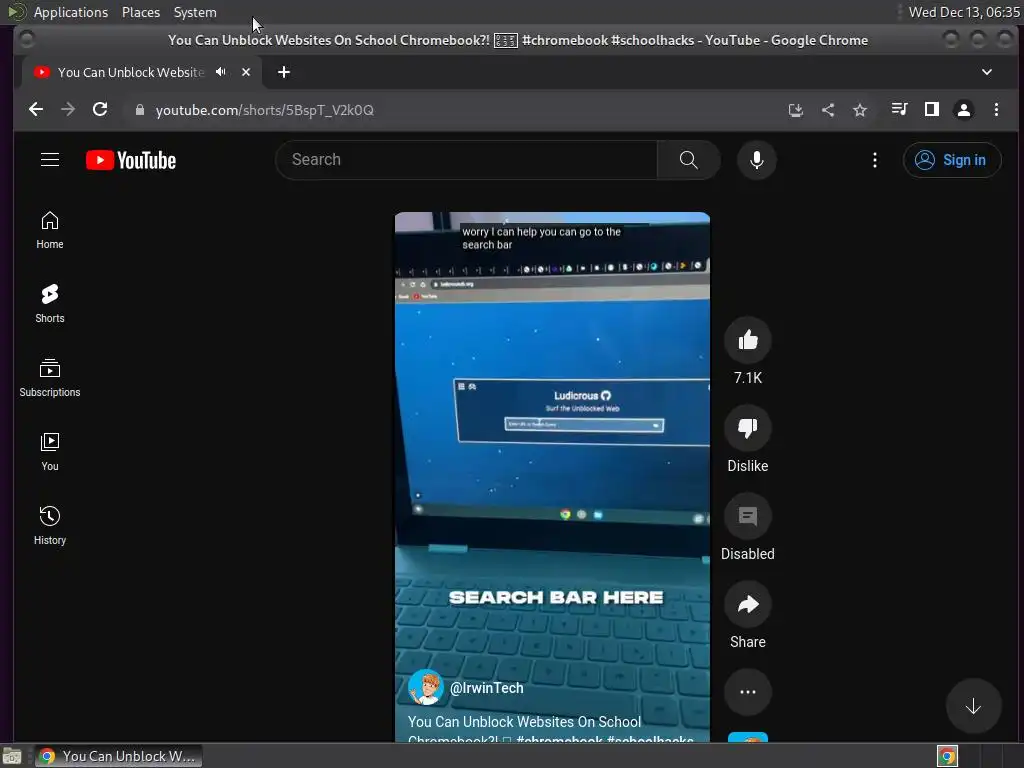Image resolution: width=1024 pixels, height=768 pixels.
Task: Open a new tab
Action: tap(283, 72)
